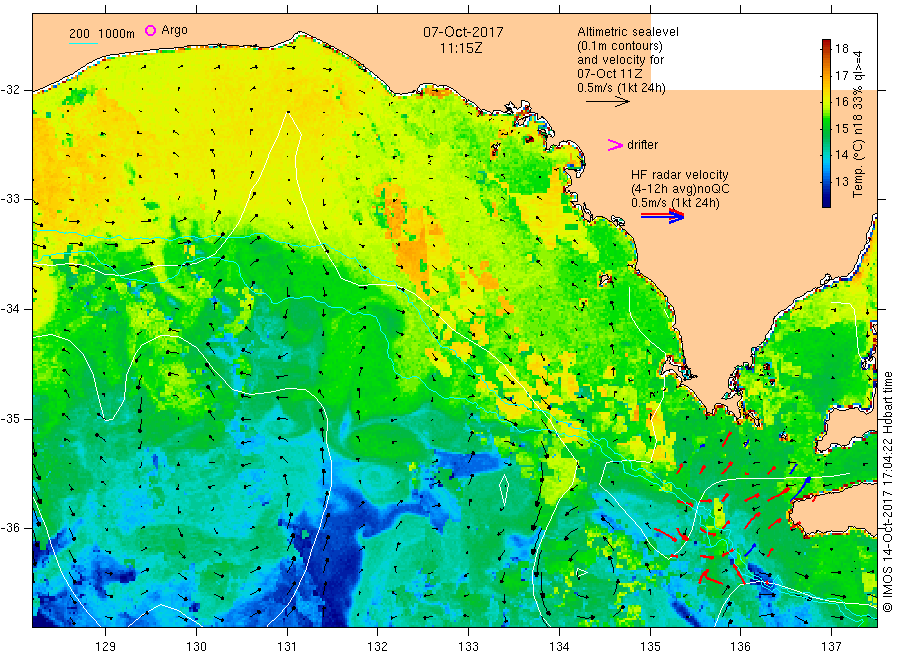Image resolution: width=900 pixels, height=660 pixels.
Task: Click the latitude label -33
Action: (x=10, y=199)
